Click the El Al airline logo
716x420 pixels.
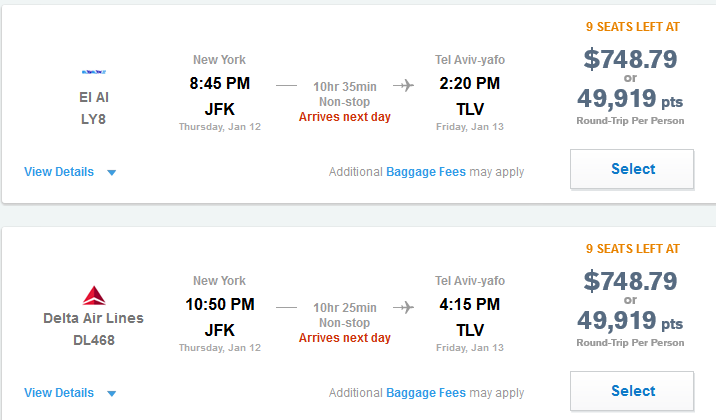[94, 72]
